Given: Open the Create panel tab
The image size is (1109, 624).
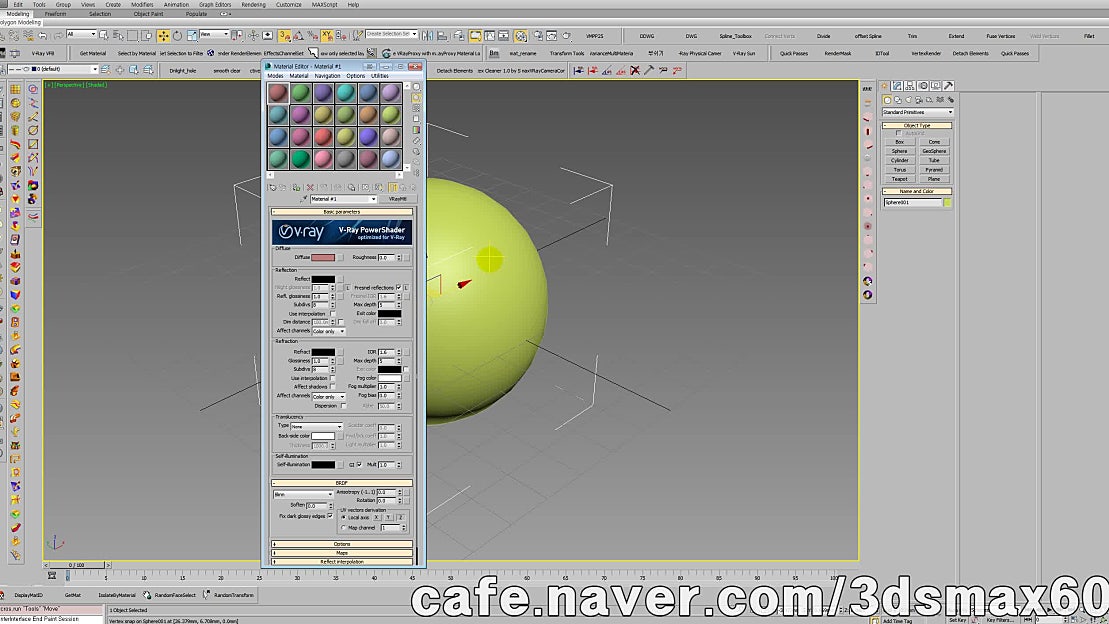Looking at the screenshot, I should [883, 85].
